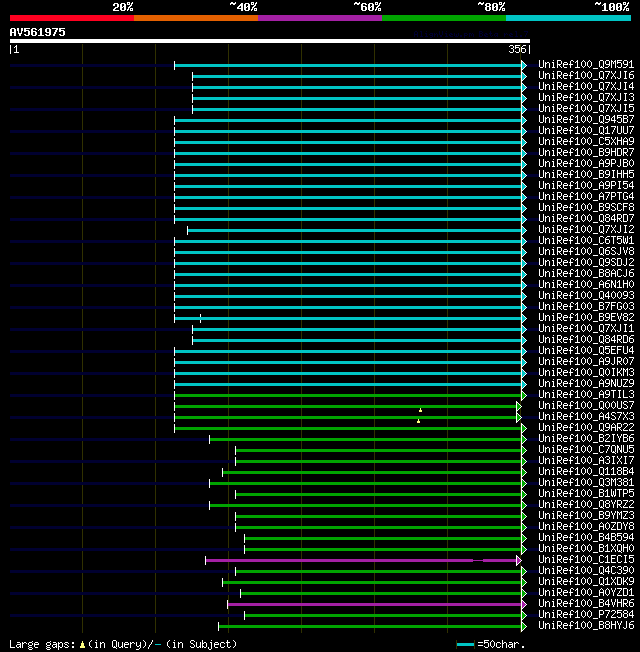
Task: Select the text UniRef100_B2IYB6
Action: click(x=586, y=439)
